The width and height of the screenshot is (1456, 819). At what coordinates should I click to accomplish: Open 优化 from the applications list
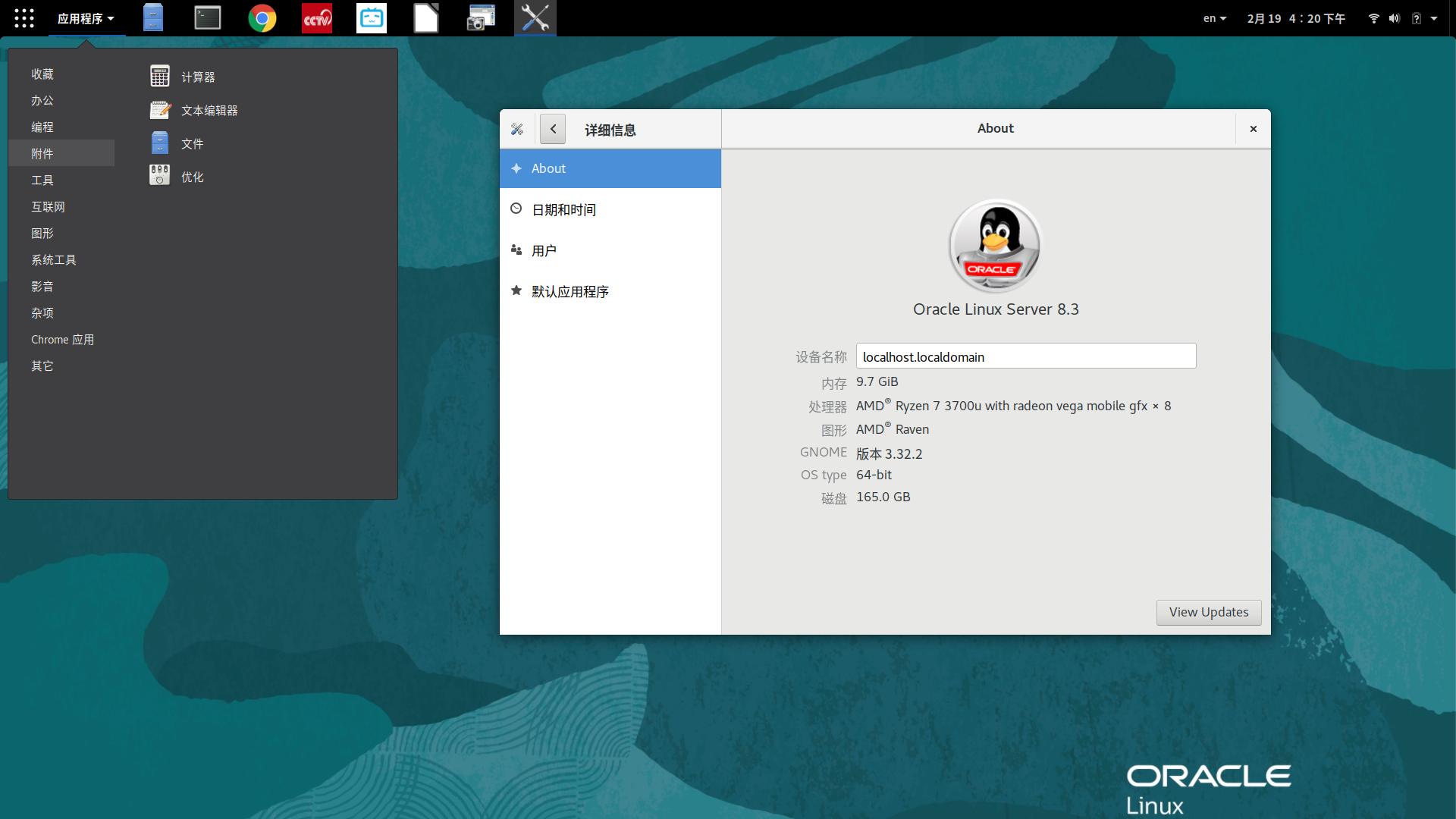(x=192, y=177)
